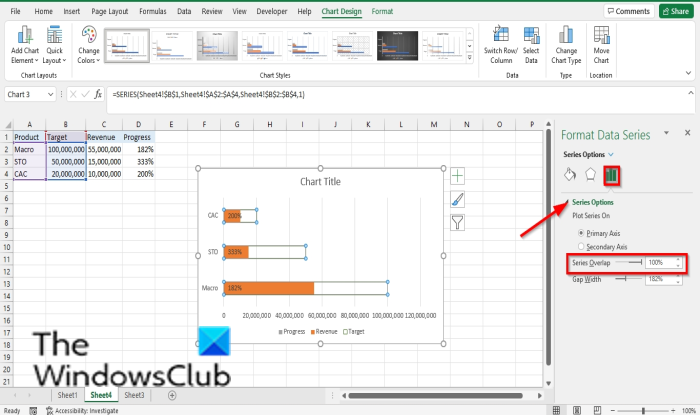This screenshot has width=700, height=415.
Task: Click the Series Overlap slider
Action: [629, 262]
